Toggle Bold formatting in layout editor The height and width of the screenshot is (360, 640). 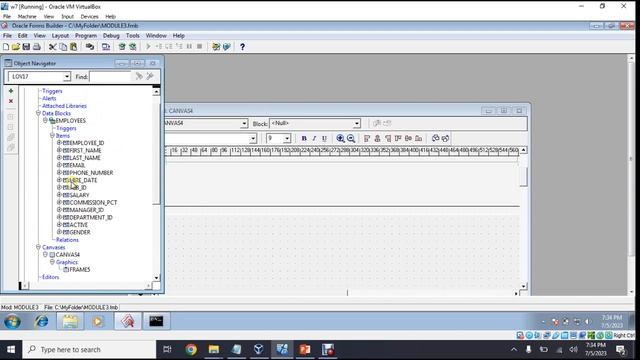(304, 138)
